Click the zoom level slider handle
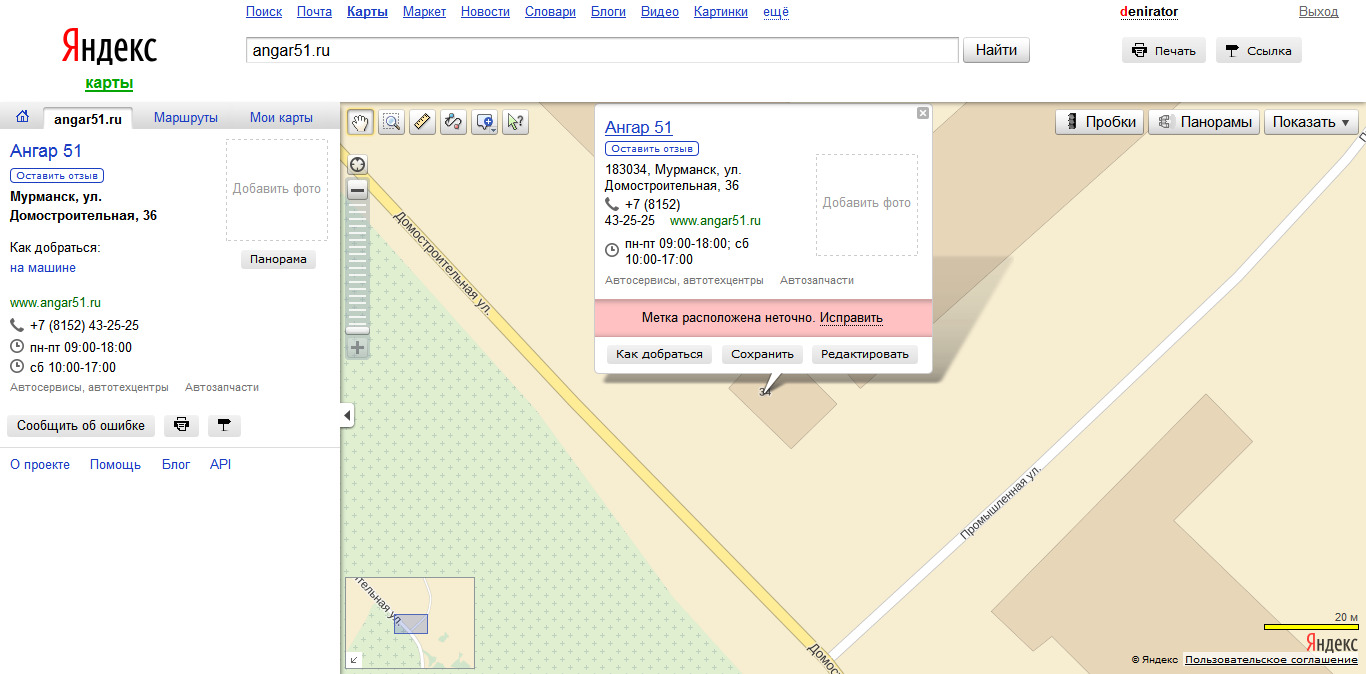1366x674 pixels. point(357,329)
